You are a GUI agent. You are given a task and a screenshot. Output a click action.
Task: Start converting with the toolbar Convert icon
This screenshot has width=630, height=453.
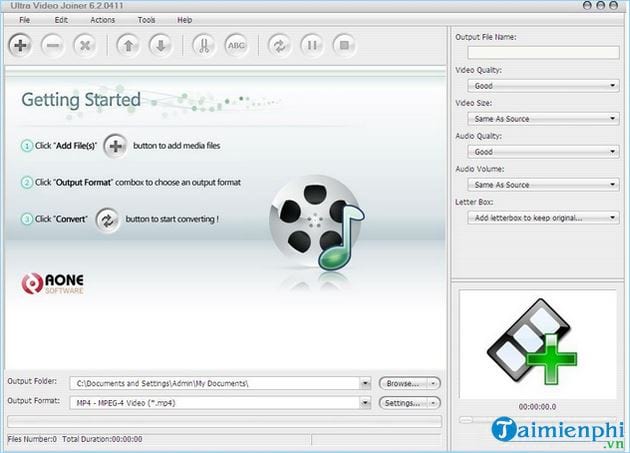click(280, 45)
